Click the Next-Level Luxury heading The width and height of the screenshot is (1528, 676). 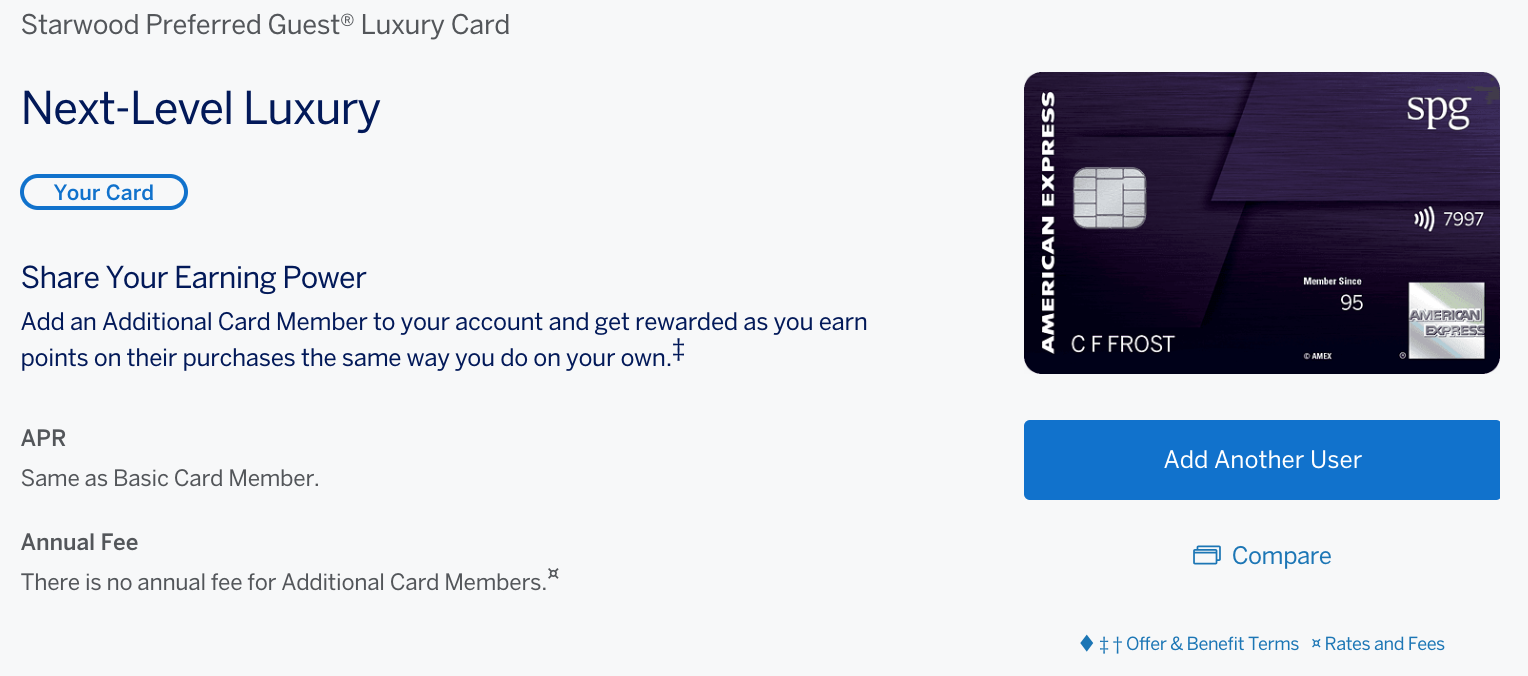coord(200,108)
